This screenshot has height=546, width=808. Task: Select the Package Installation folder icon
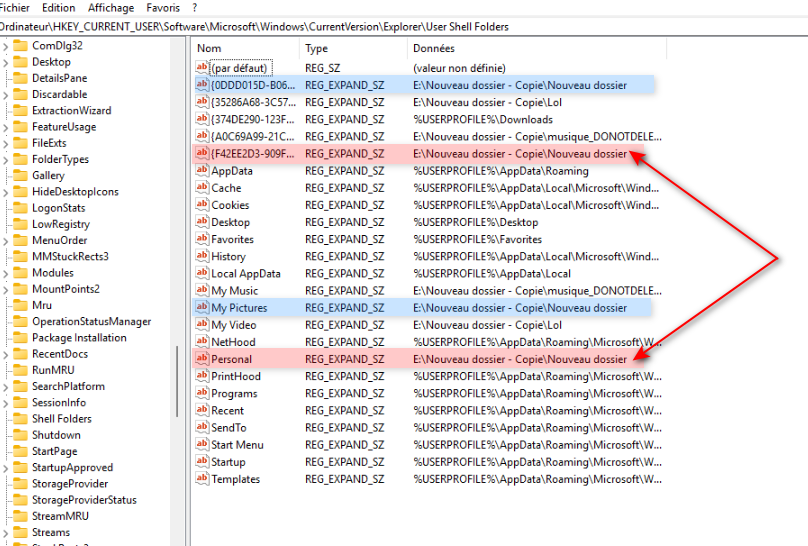[x=20, y=337]
